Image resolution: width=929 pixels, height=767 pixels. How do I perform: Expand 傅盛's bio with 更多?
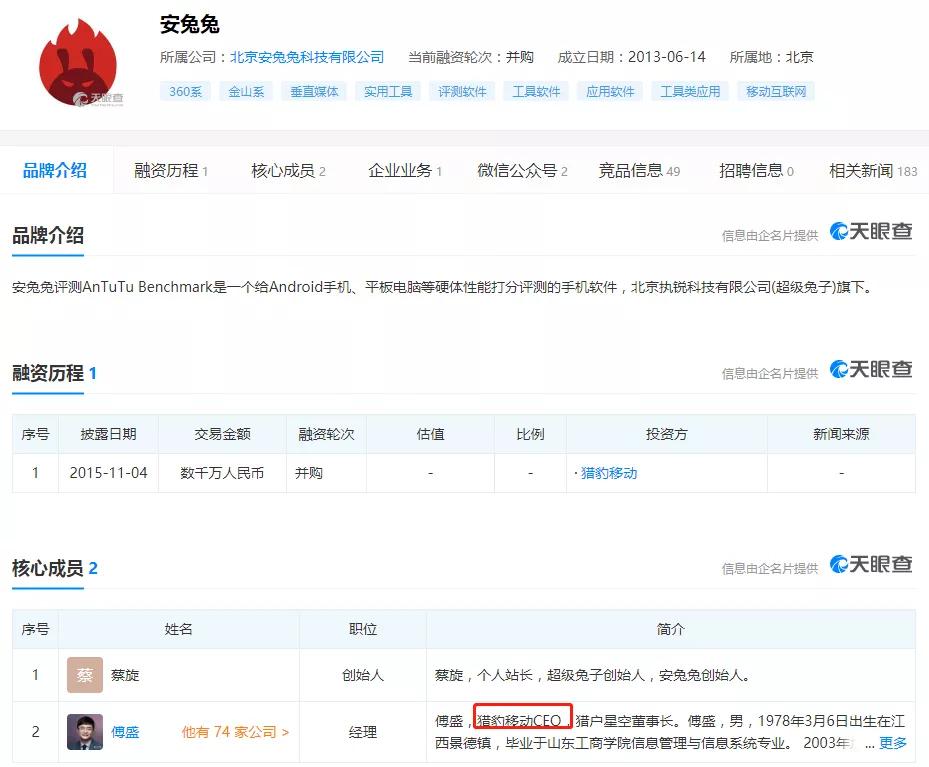891,743
